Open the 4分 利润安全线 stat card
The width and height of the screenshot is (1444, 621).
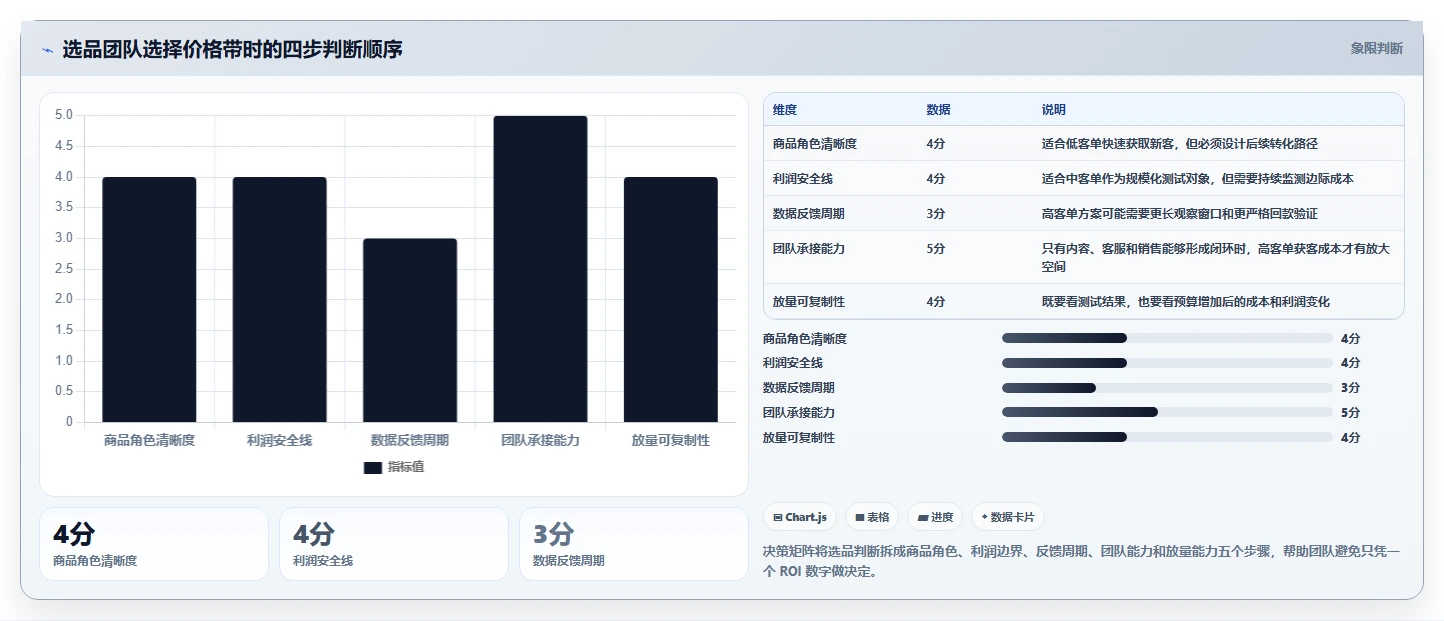coord(394,544)
